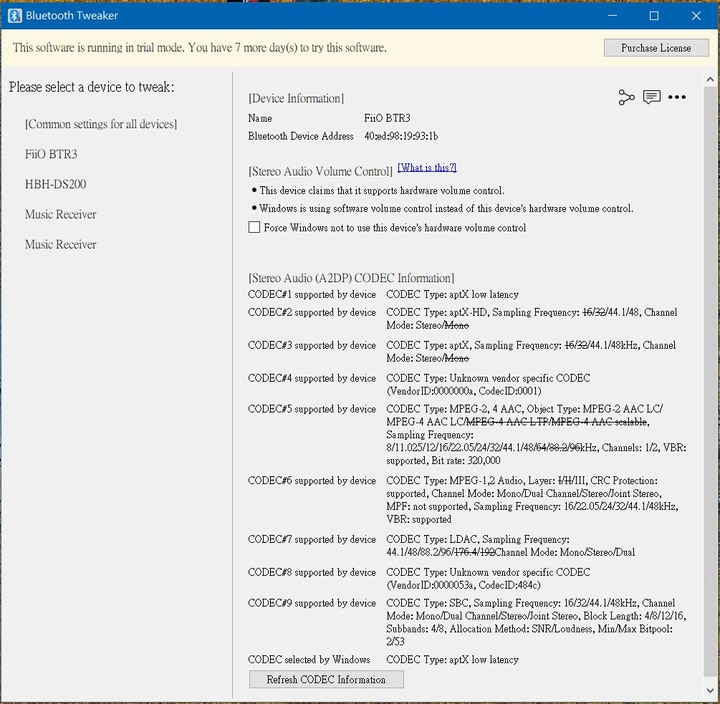Click the 'CODEC#6 supported by device' label
The image size is (720, 704).
click(312, 480)
